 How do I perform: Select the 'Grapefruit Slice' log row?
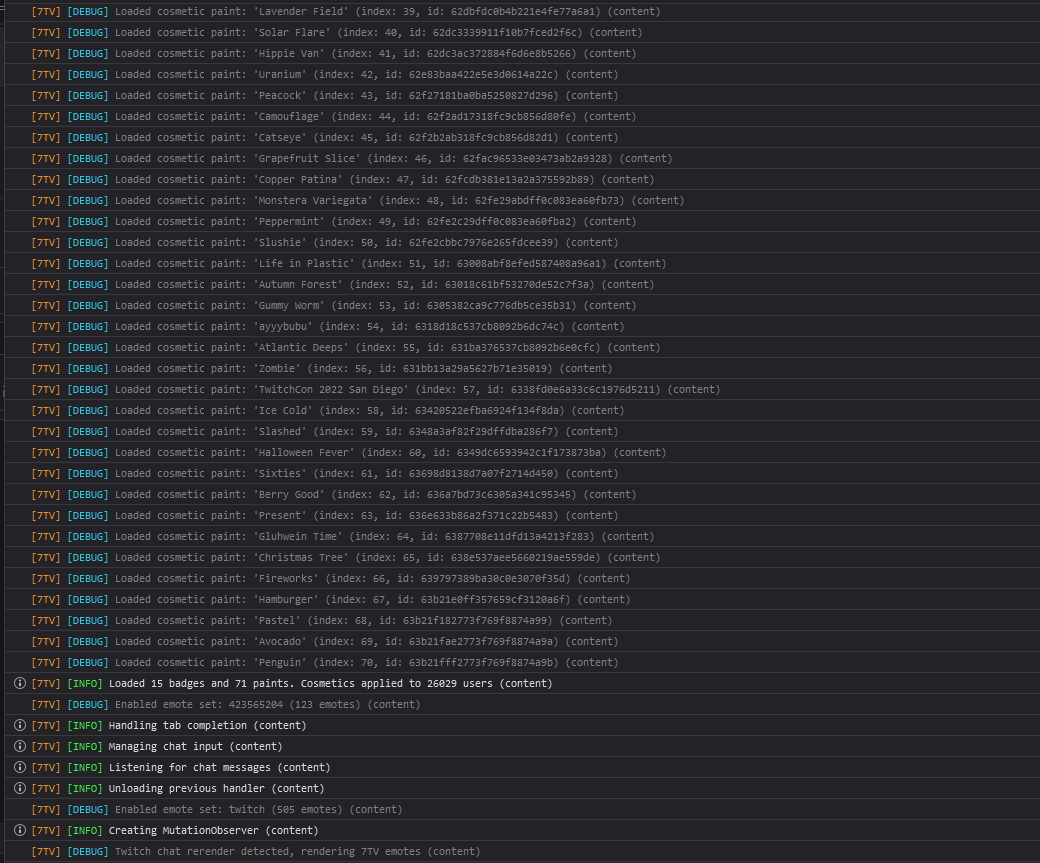coord(523,159)
